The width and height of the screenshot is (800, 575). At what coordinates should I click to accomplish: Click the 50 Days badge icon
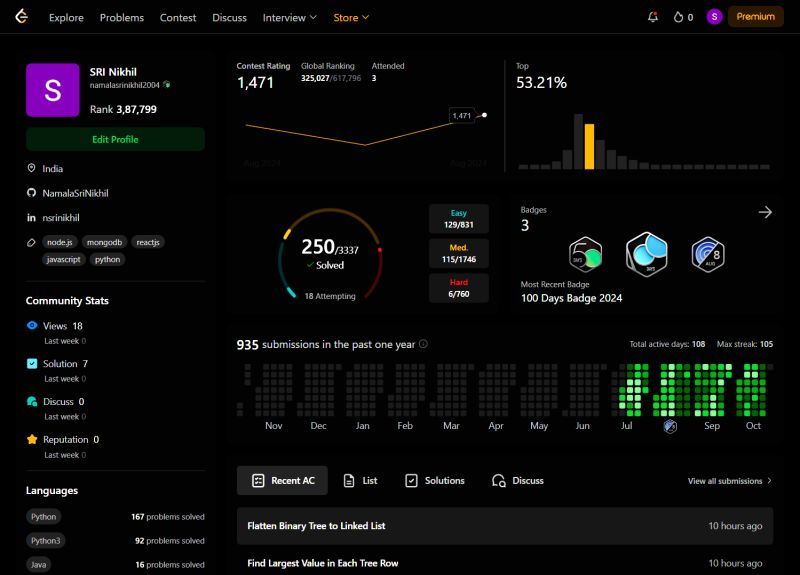(585, 254)
